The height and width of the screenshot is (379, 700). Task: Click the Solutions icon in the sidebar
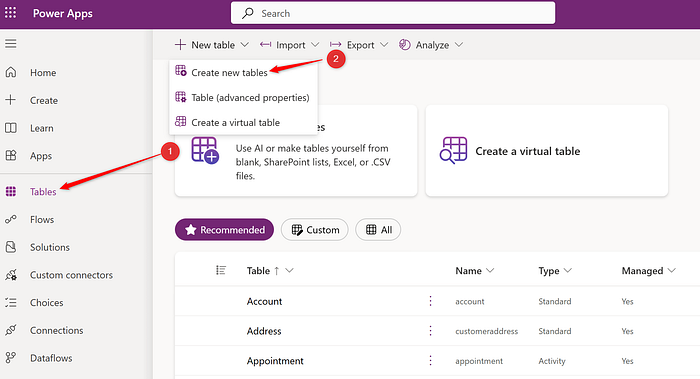tap(11, 247)
